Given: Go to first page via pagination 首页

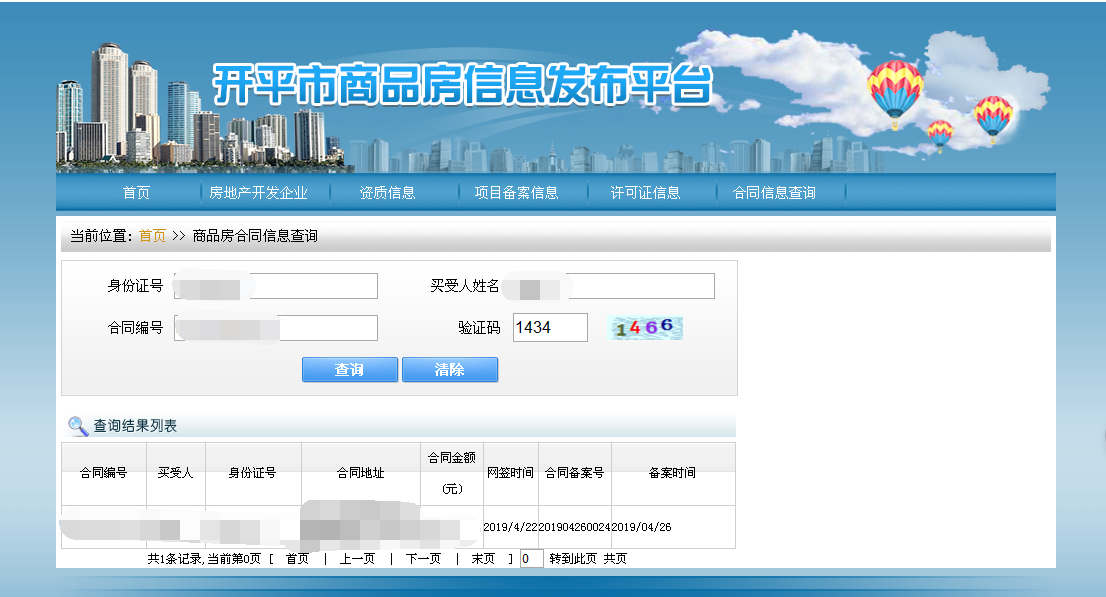Looking at the screenshot, I should [297, 559].
